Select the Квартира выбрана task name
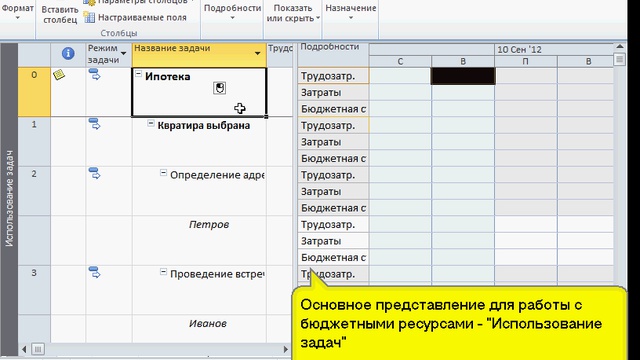Viewport: 640px width, 360px height. coord(204,125)
